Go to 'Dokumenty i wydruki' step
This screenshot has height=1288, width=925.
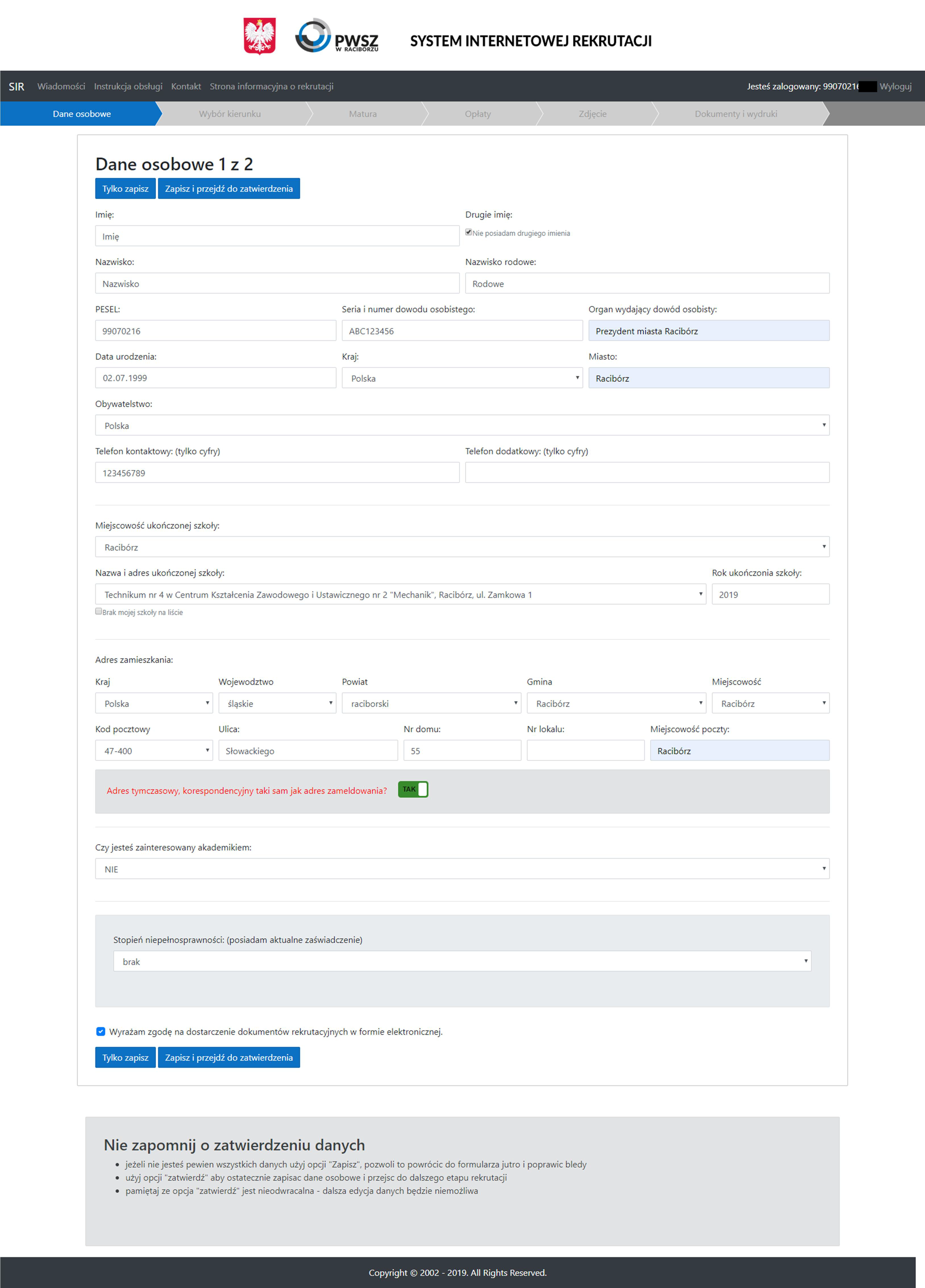(x=736, y=114)
